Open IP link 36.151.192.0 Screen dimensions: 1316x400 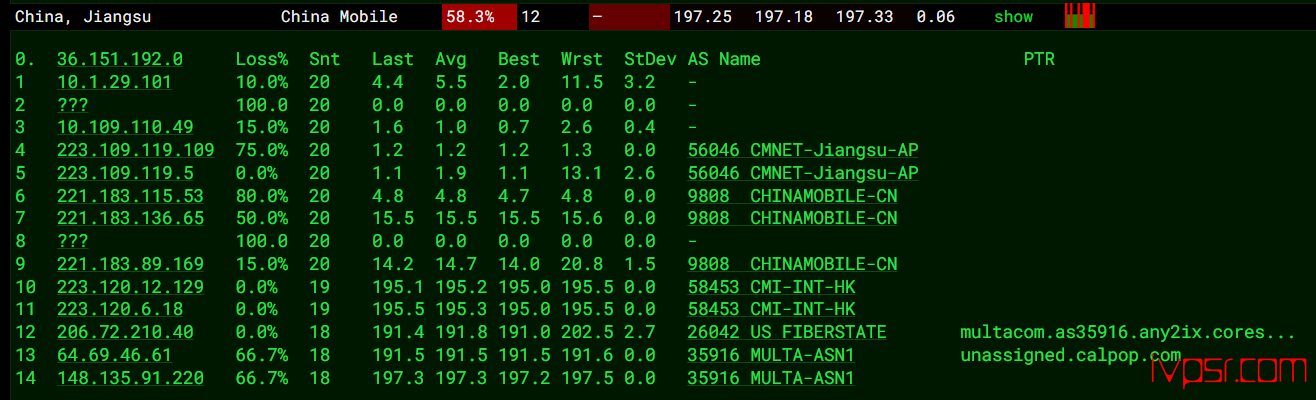click(x=119, y=59)
